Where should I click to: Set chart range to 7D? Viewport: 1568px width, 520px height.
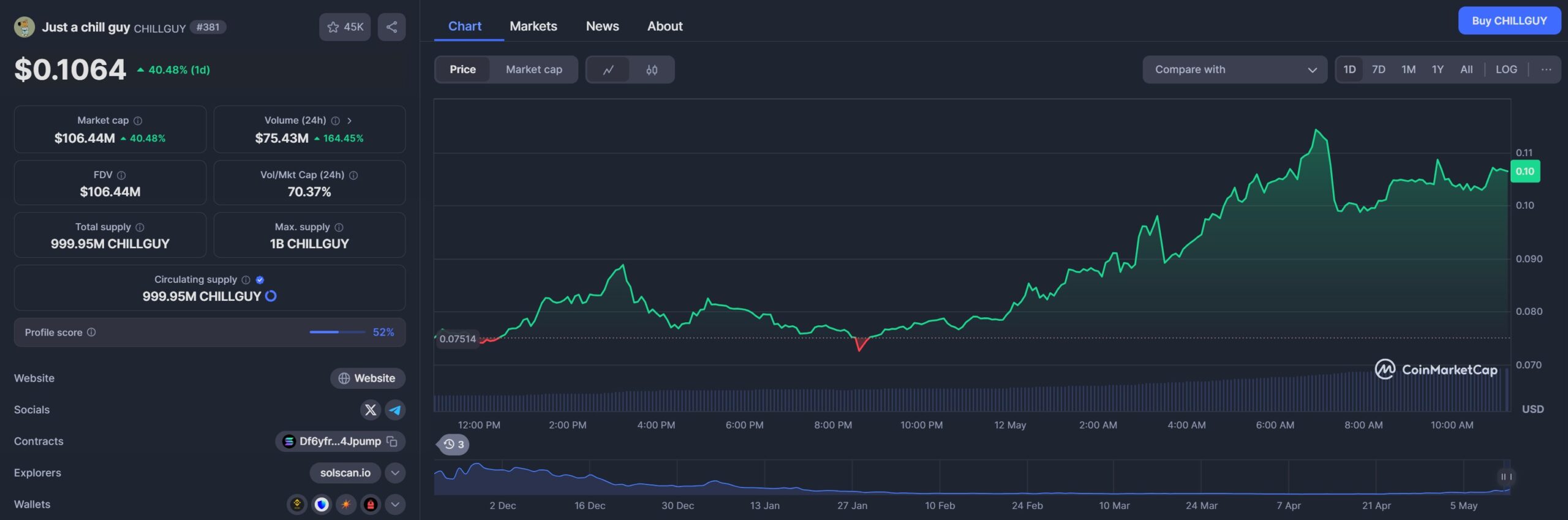point(1379,70)
